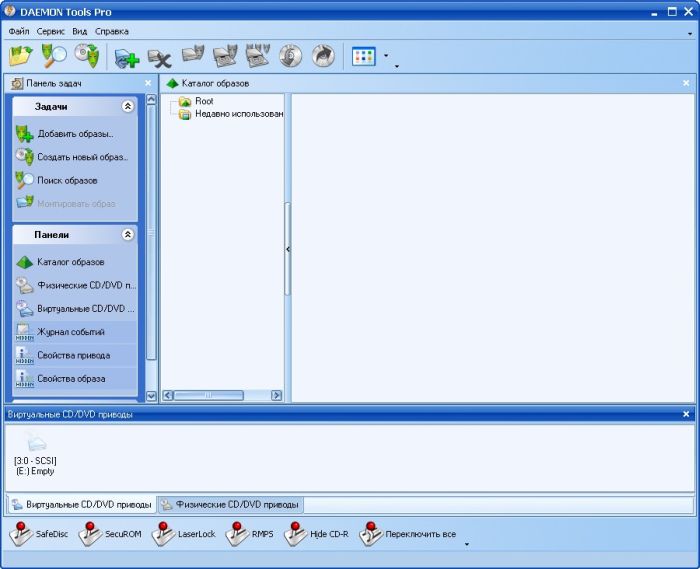
Task: Collapse tree pane via splitter arrow
Action: click(288, 249)
